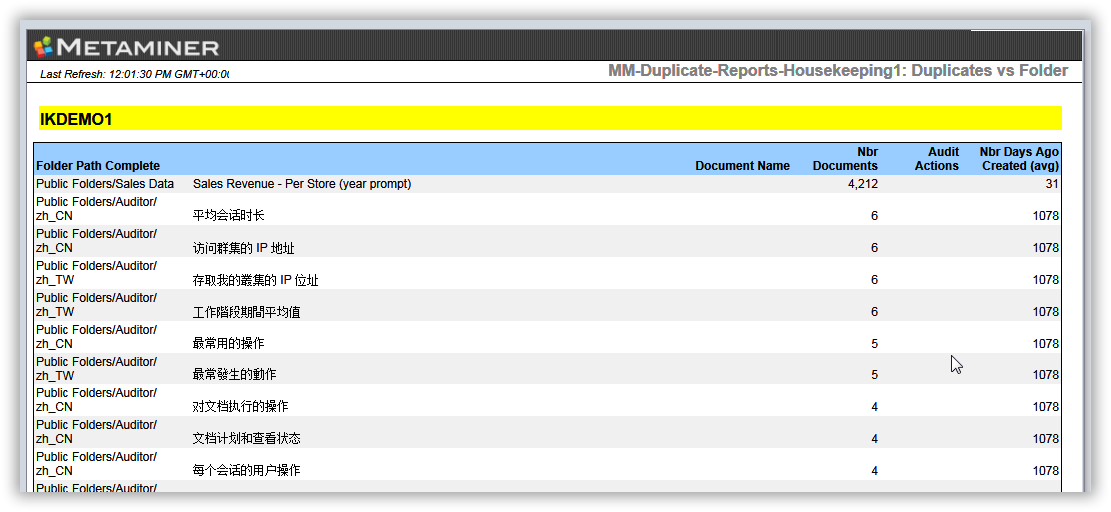This screenshot has height=512, width=1111.
Task: Click the 4,212 documents count value
Action: tap(864, 184)
